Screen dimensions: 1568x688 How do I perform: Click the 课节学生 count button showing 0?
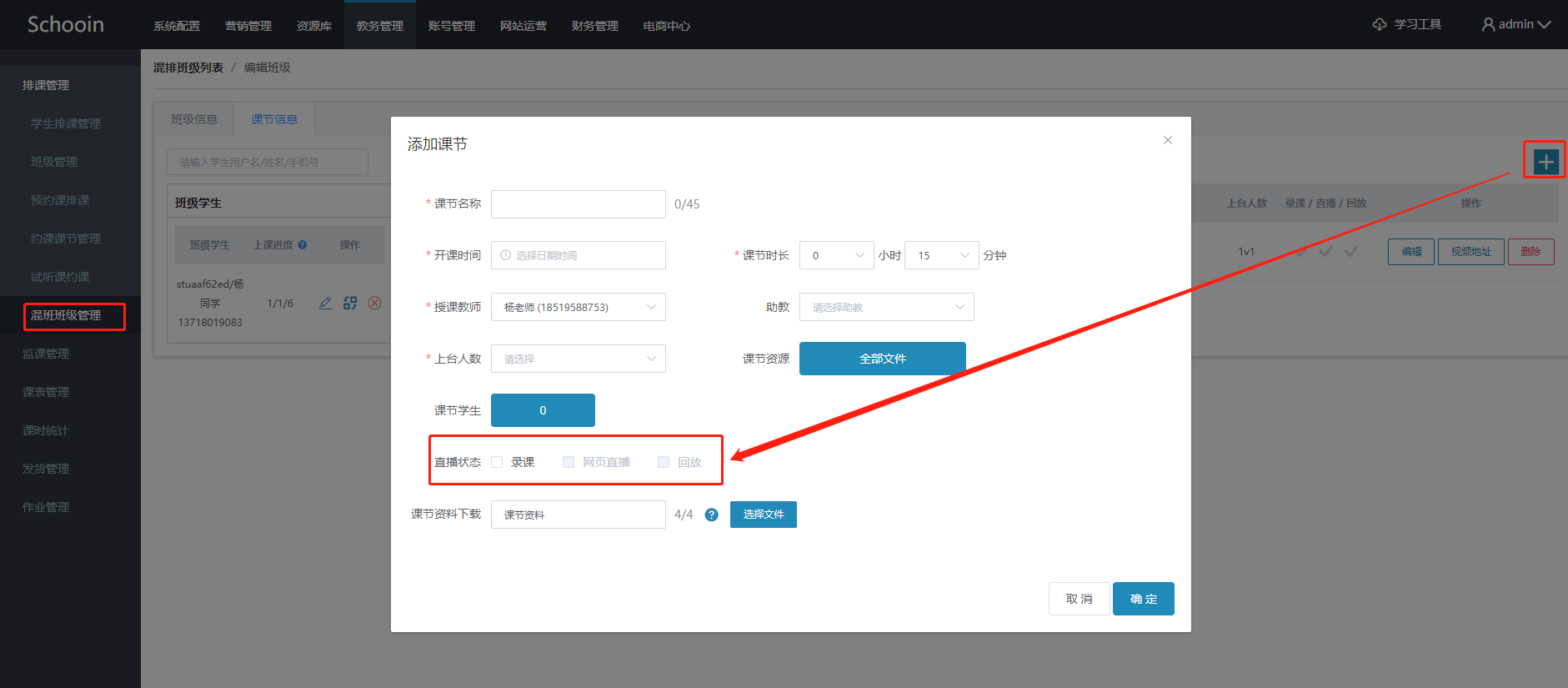coord(543,410)
